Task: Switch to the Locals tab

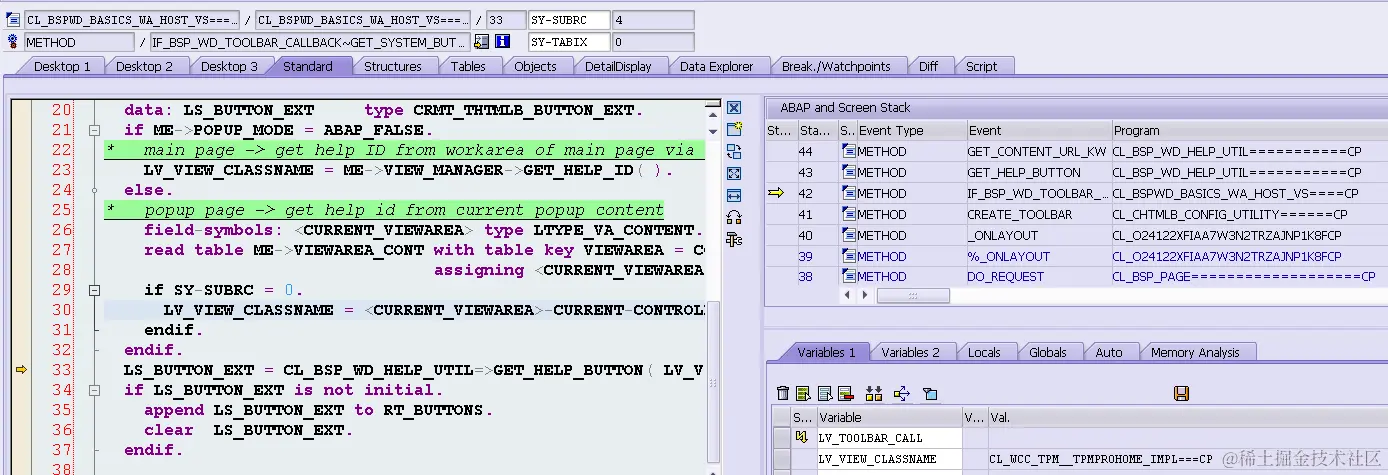Action: pos(984,352)
